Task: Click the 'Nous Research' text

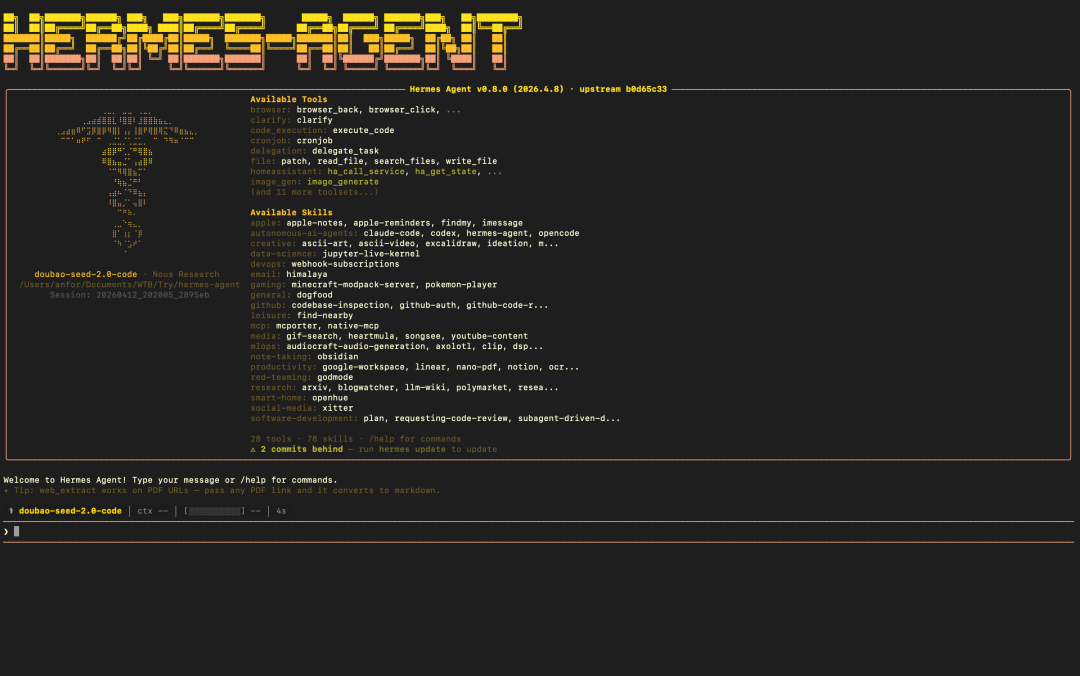Action: click(x=185, y=274)
